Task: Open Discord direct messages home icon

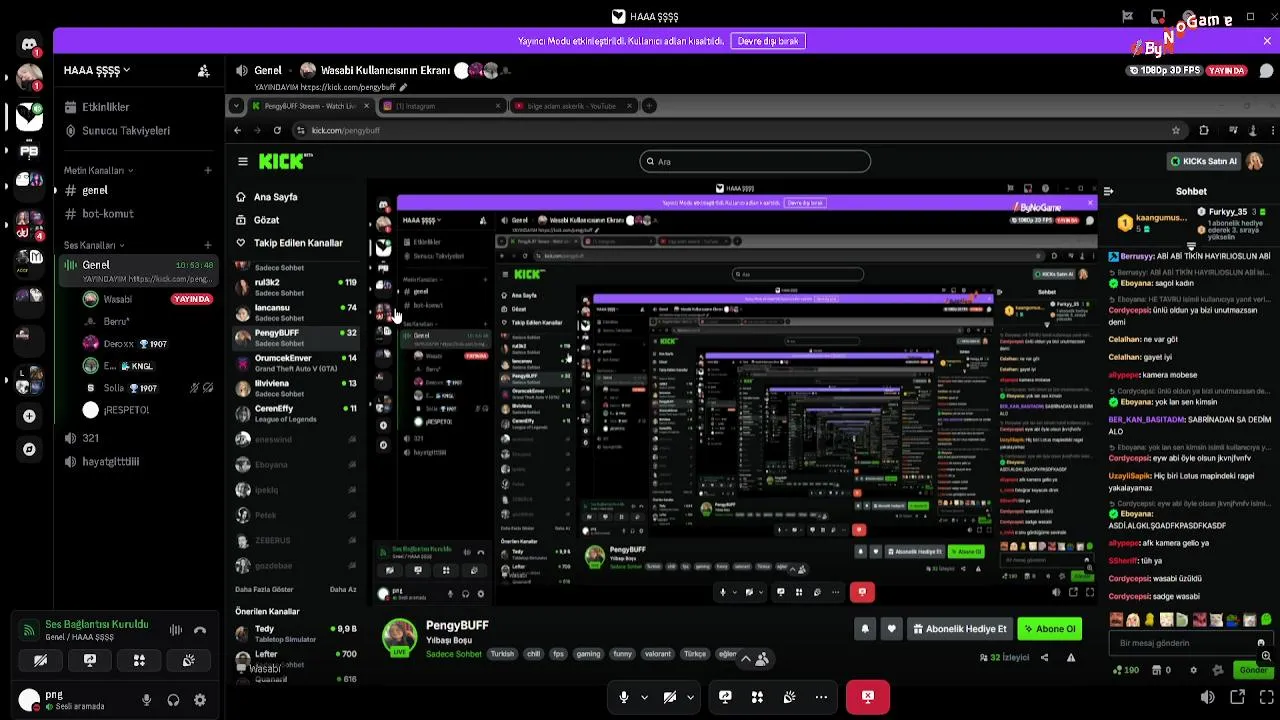Action: 29,45
